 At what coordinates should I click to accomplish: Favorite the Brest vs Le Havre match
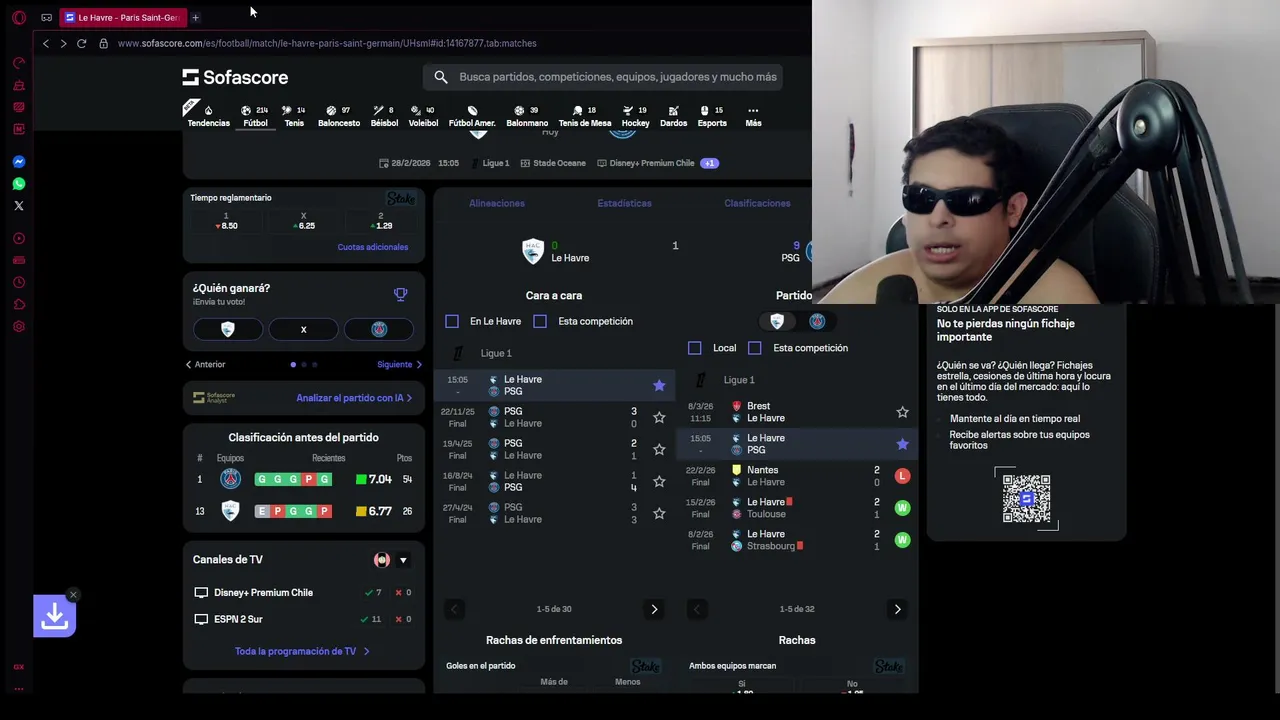(902, 412)
